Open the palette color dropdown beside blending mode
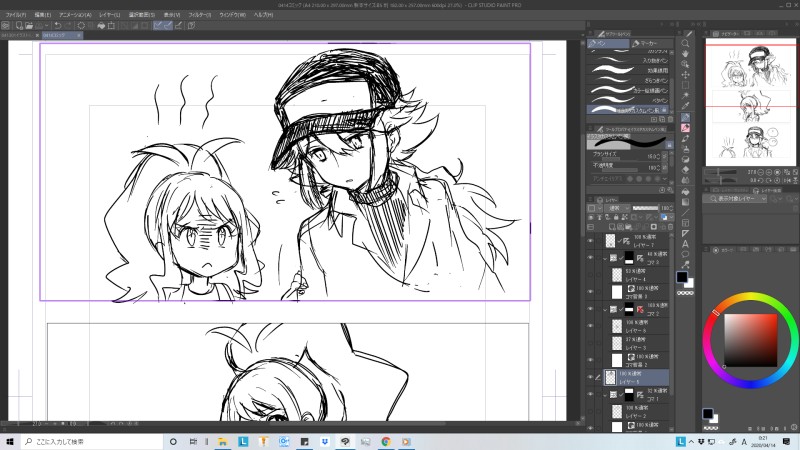800x450 pixels. coord(594,208)
